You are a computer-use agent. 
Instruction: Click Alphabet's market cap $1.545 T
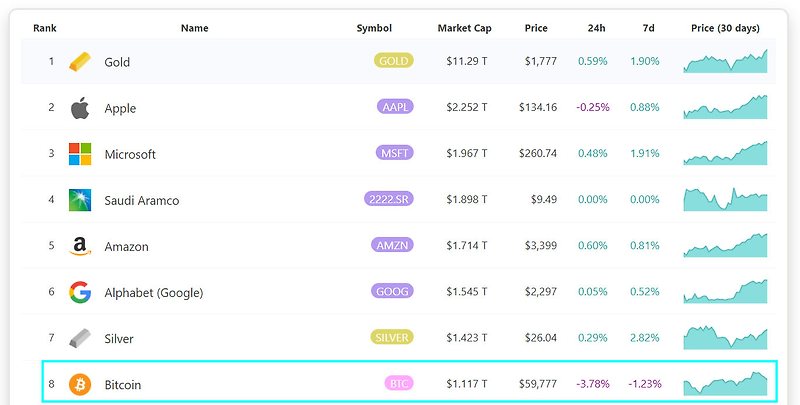point(466,291)
